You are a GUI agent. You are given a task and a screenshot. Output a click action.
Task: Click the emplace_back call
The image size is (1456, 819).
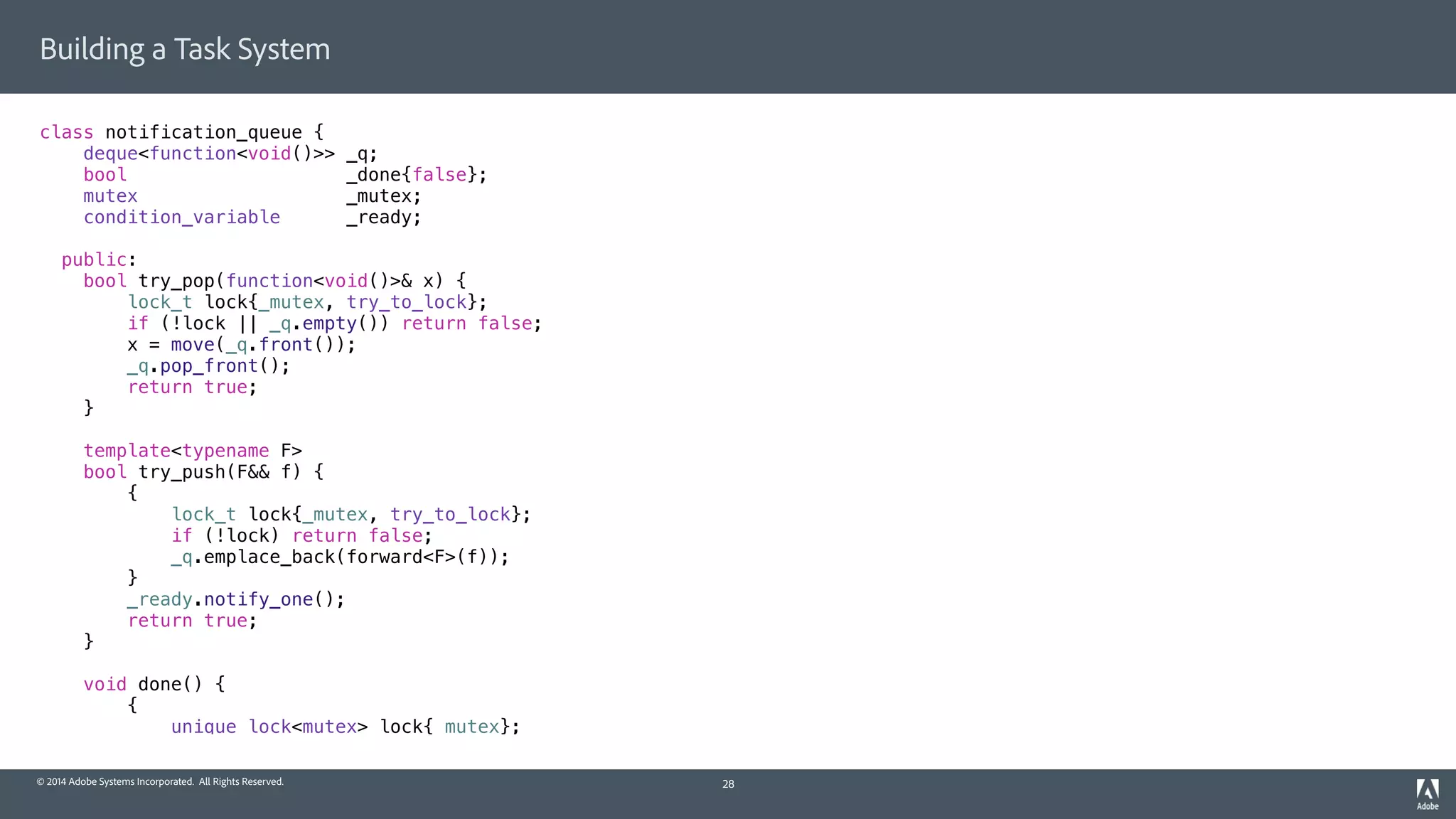coord(269,557)
